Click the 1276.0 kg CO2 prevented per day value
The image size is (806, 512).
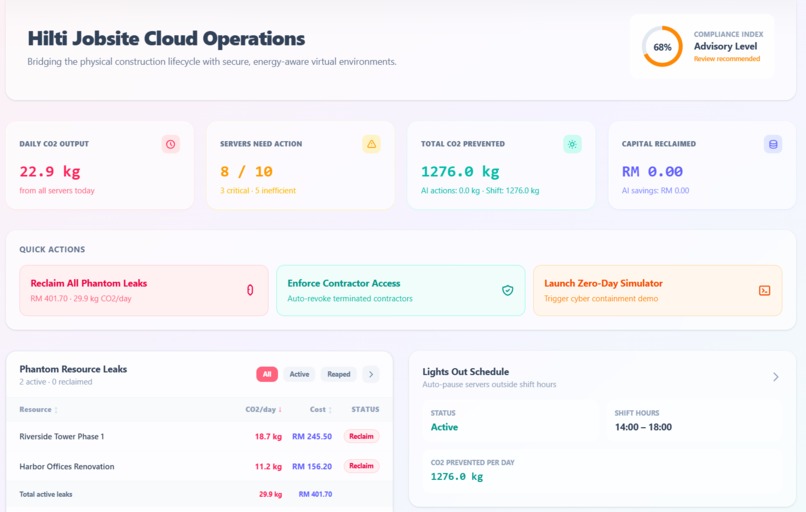(x=457, y=477)
